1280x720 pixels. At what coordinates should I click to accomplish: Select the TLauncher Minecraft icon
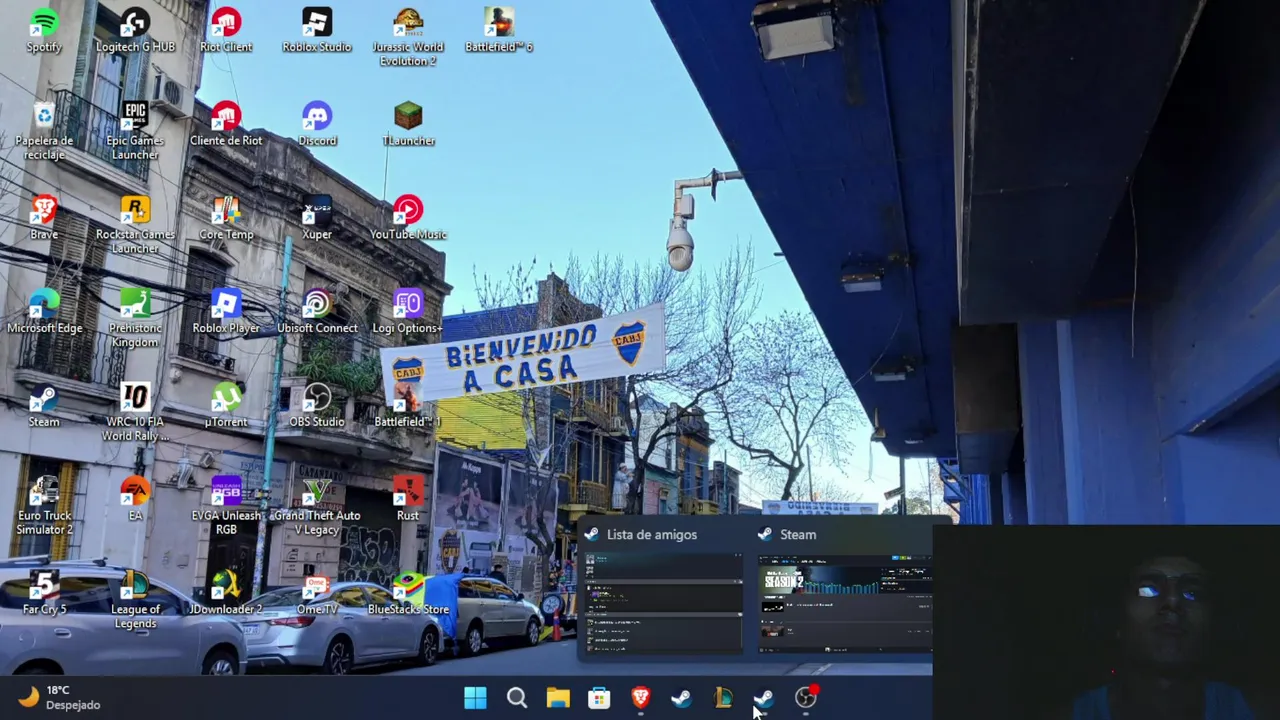click(408, 124)
